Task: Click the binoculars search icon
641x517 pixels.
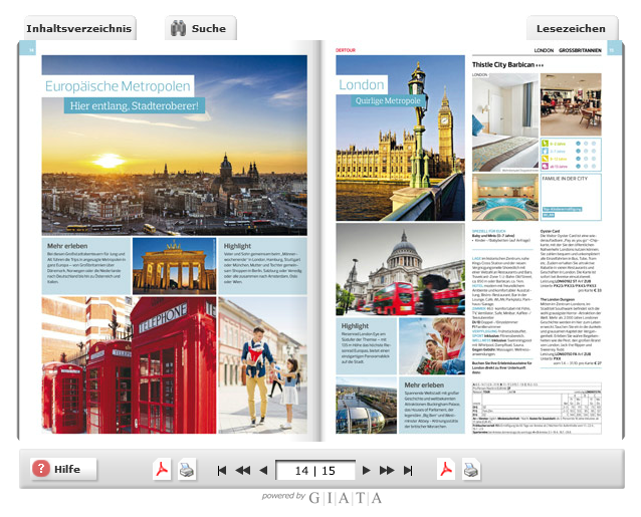Action: [x=178, y=28]
